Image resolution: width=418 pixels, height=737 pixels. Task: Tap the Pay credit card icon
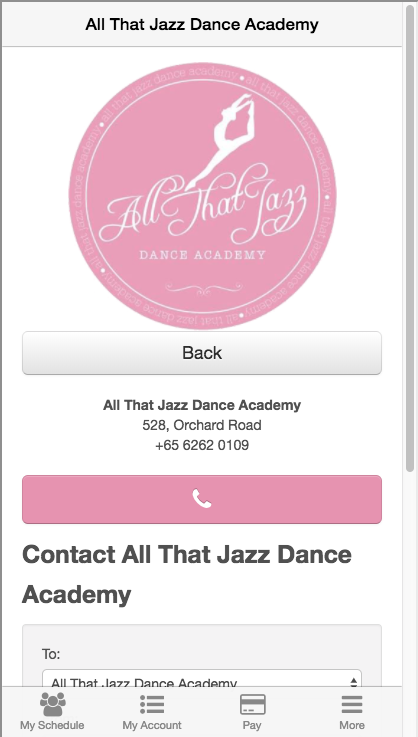click(x=252, y=705)
